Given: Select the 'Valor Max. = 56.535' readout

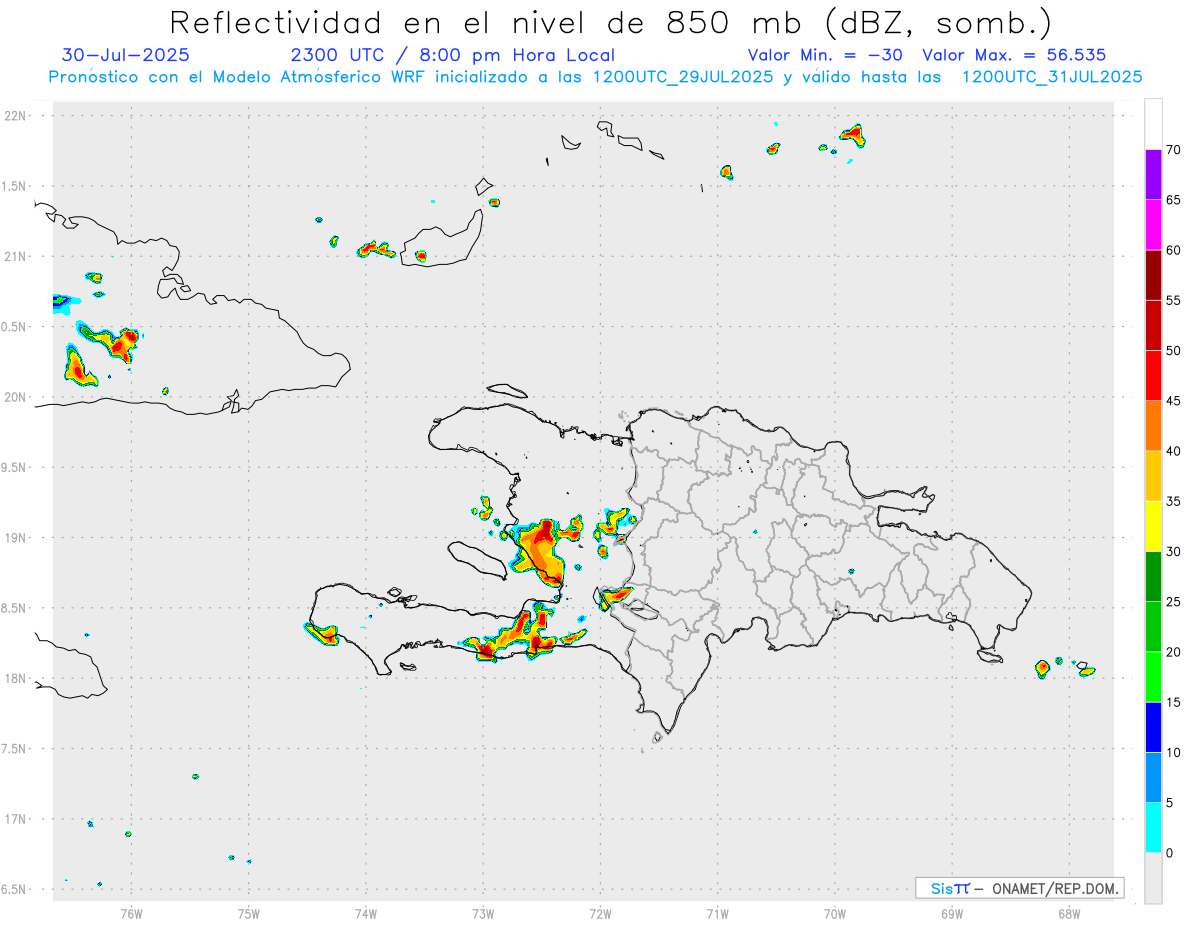Looking at the screenshot, I should (1014, 55).
